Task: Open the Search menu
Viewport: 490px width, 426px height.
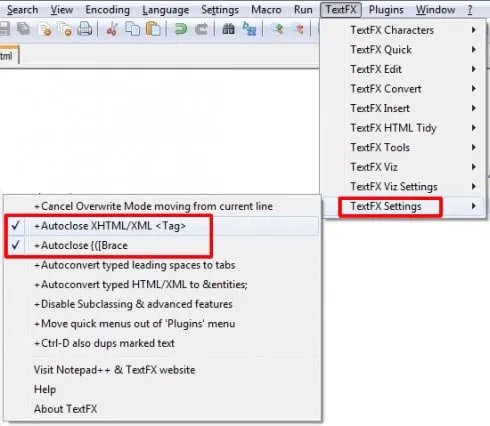Action: 22,10
